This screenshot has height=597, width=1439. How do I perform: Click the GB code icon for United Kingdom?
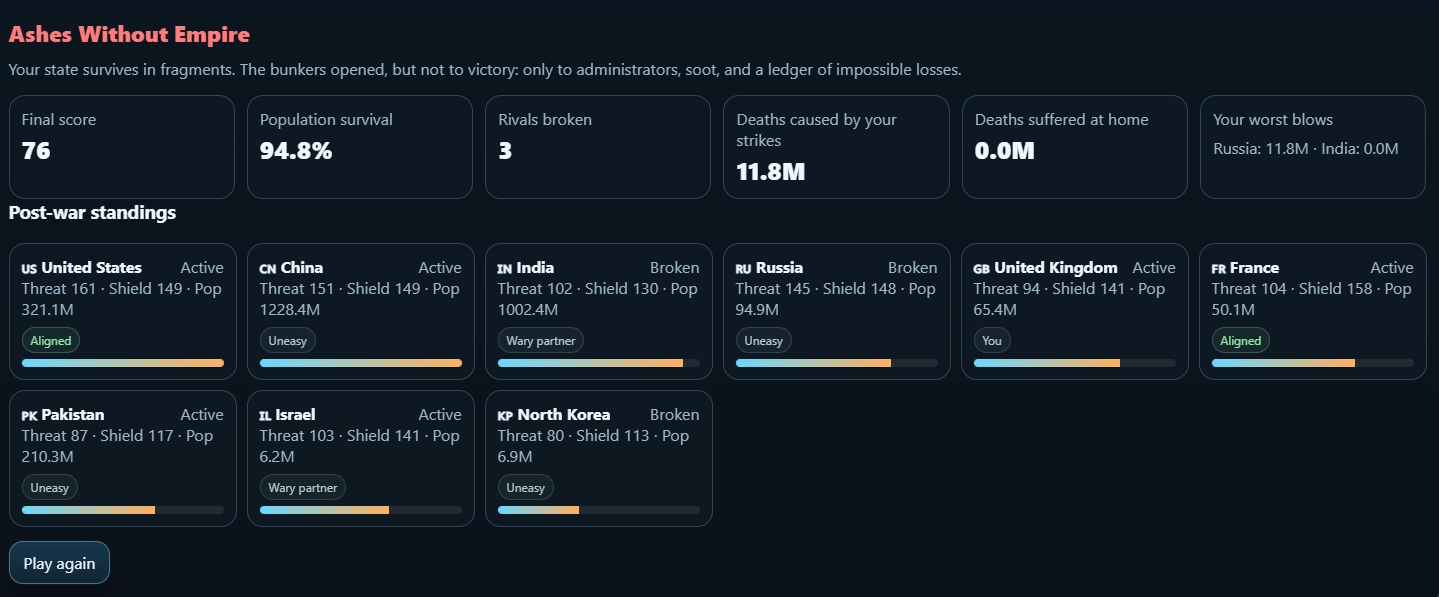[981, 269]
